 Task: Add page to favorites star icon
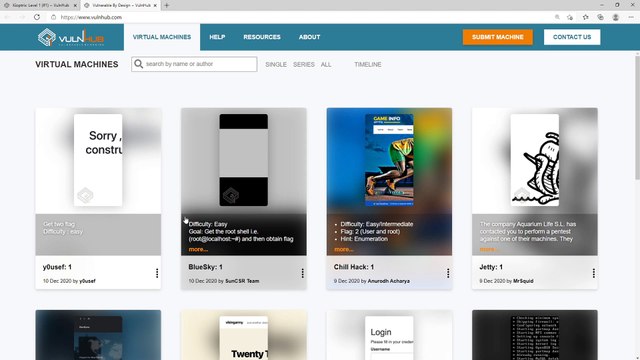click(570, 17)
